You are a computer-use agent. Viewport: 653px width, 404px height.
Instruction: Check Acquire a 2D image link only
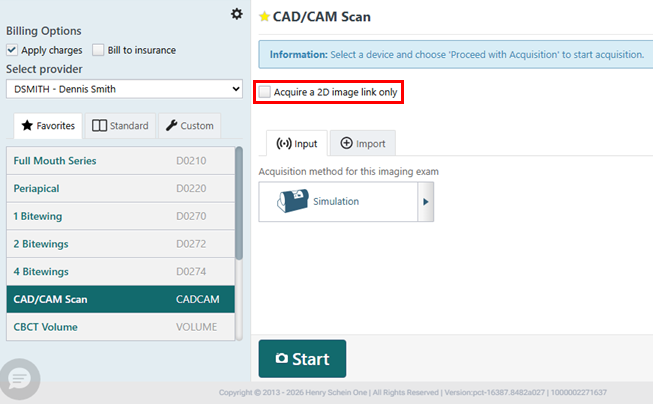coord(265,92)
